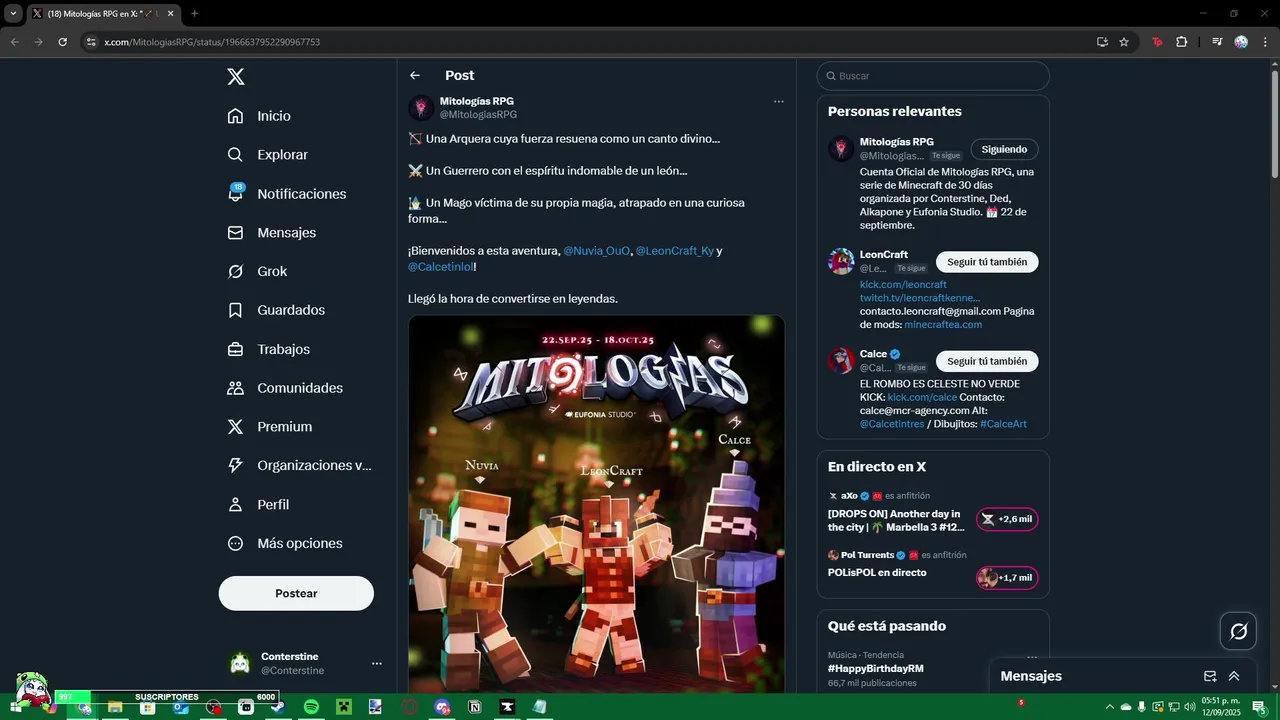Click LeonCraft avatar in Personas relevantes
Screen dimensions: 1280x720
pos(841,261)
